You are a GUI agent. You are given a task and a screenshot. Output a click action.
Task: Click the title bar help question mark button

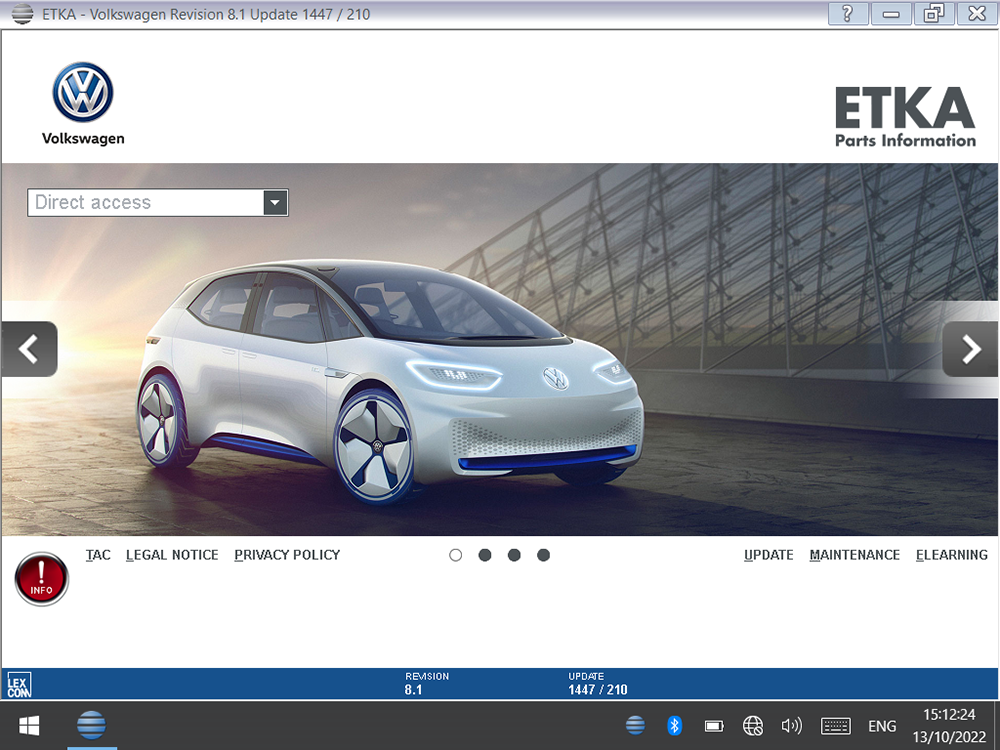coord(848,14)
